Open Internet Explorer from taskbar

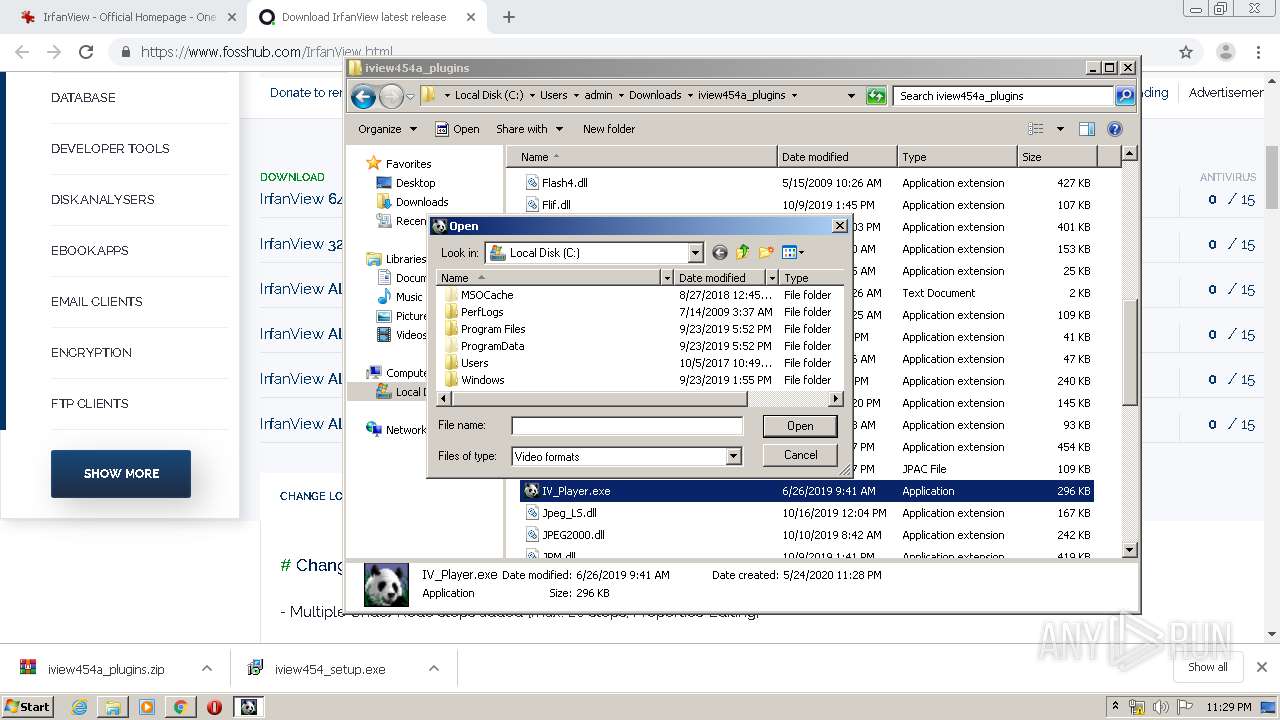[x=79, y=707]
